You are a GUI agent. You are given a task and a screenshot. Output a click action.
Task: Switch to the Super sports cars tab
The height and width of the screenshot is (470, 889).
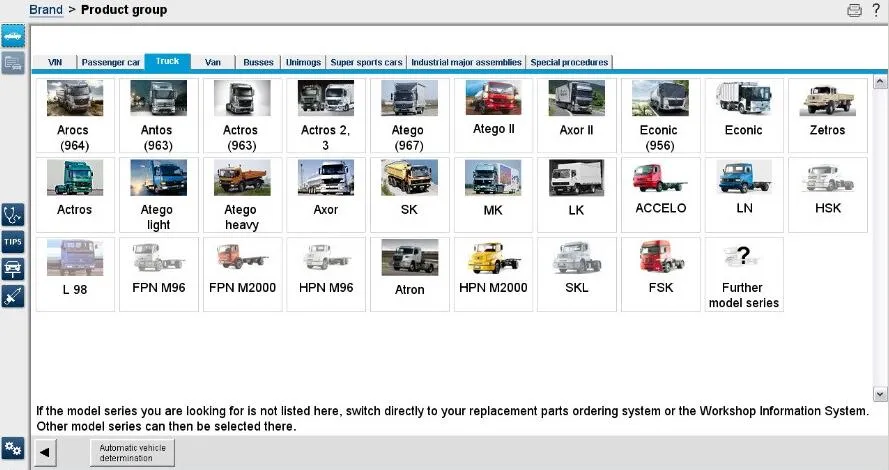click(366, 62)
